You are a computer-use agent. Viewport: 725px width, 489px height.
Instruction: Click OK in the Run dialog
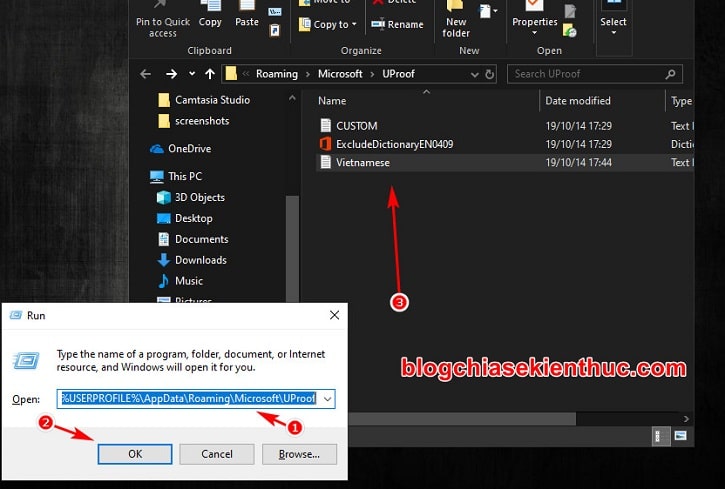click(x=135, y=454)
